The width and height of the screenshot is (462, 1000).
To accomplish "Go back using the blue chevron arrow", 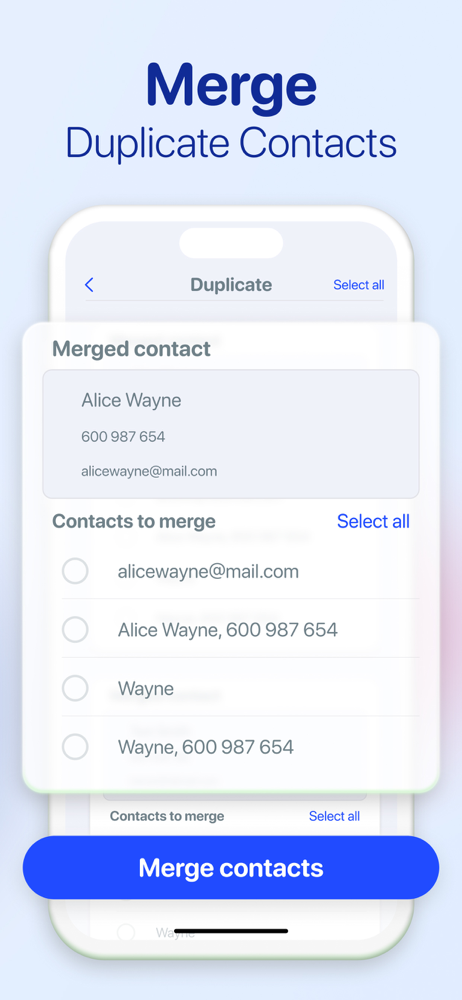I will click(89, 285).
